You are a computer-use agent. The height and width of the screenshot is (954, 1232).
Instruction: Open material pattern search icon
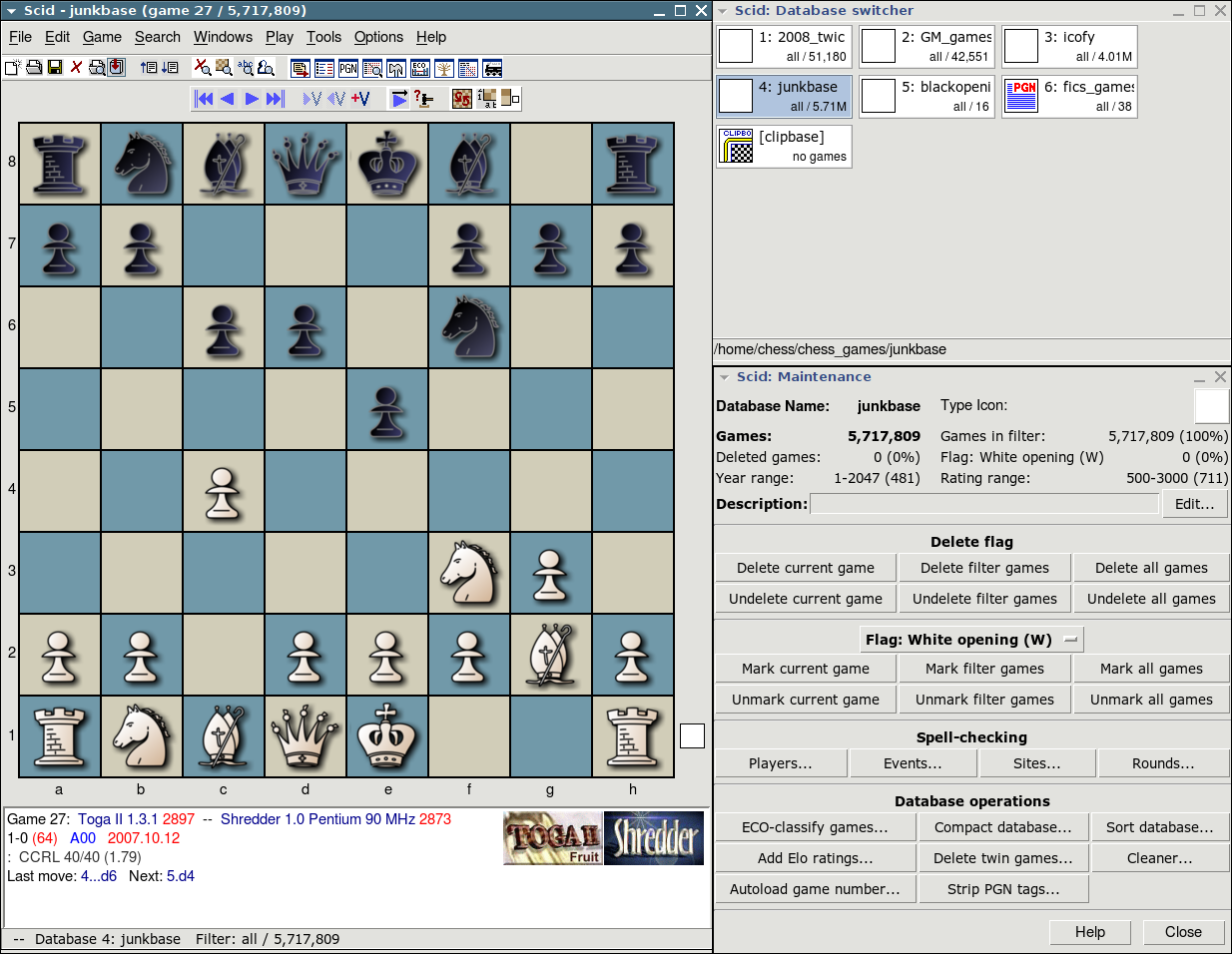[x=266, y=68]
